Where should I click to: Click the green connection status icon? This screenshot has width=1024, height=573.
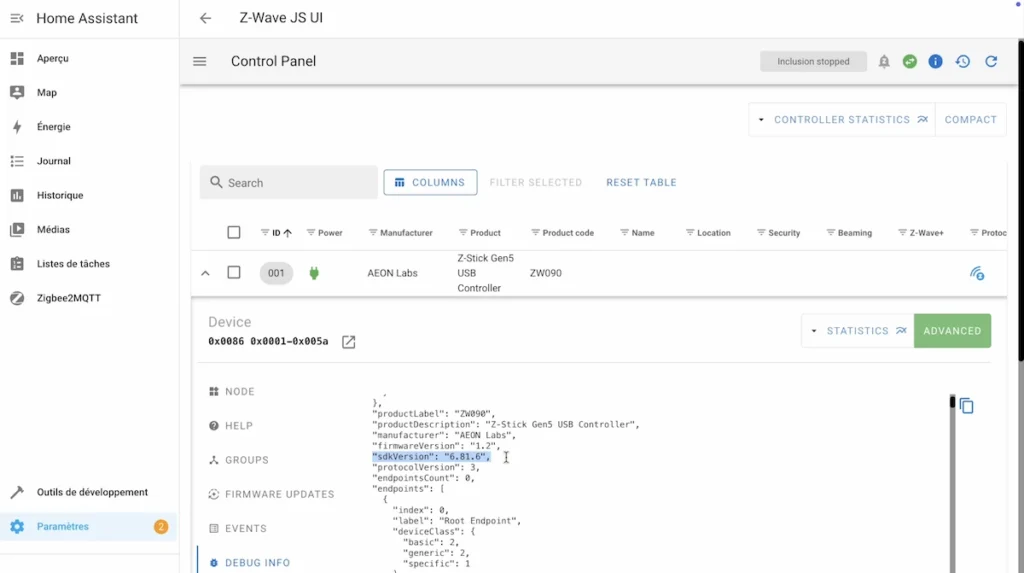pyautogui.click(x=910, y=61)
